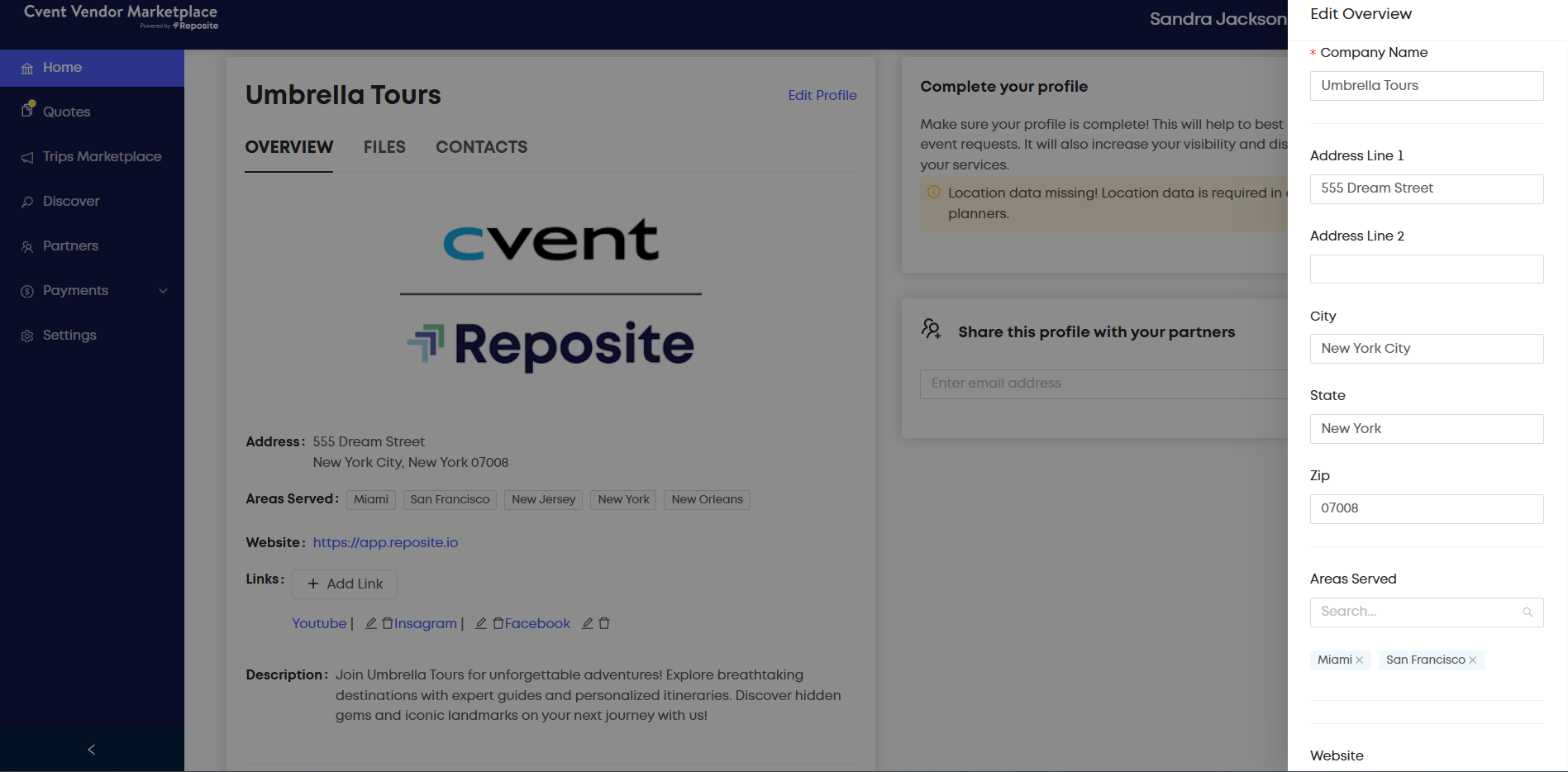Click the State input with New York

pos(1427,429)
